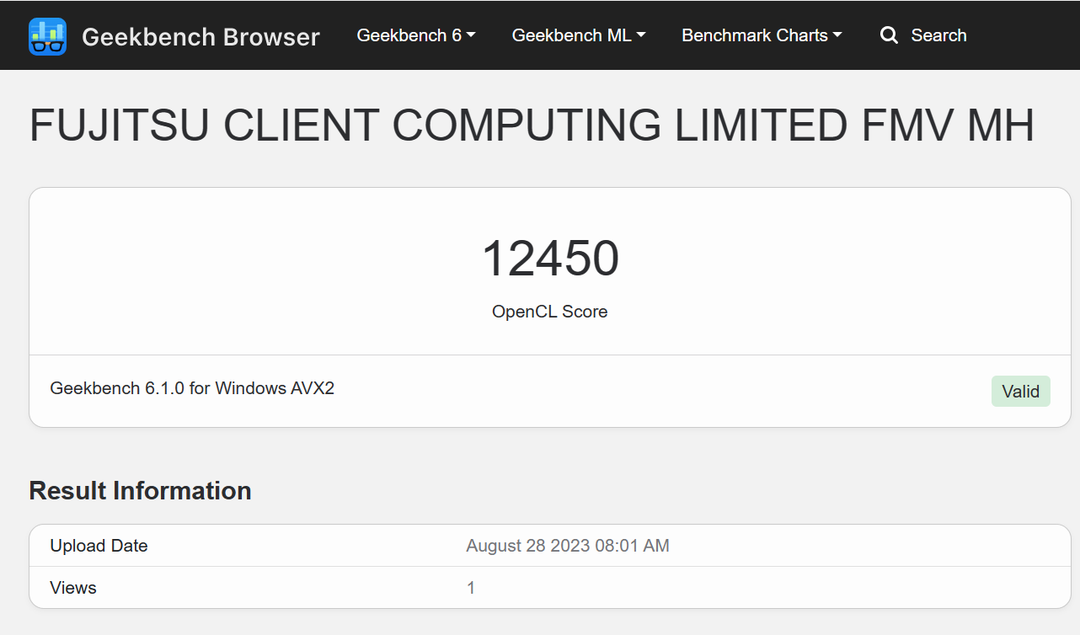
Task: Click the Search magnifying glass icon
Action: tap(888, 36)
